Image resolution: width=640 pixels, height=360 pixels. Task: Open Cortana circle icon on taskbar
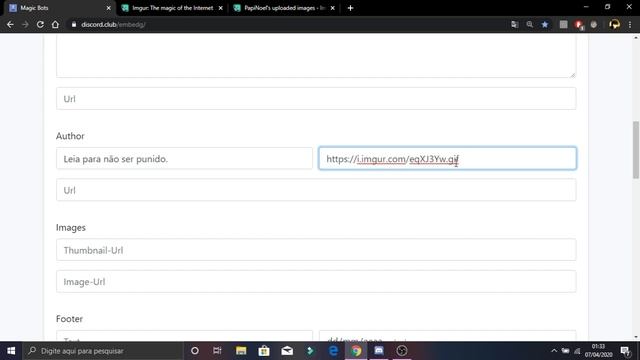point(195,351)
